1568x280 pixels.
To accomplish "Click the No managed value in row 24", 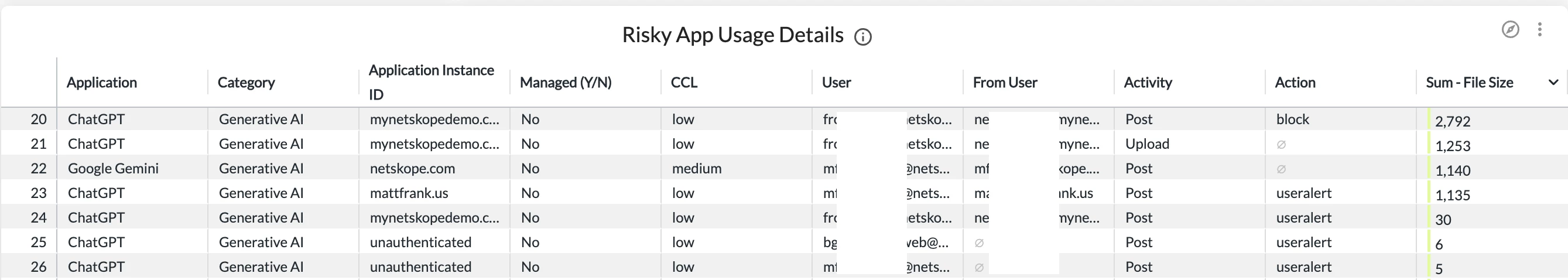I will (529, 217).
